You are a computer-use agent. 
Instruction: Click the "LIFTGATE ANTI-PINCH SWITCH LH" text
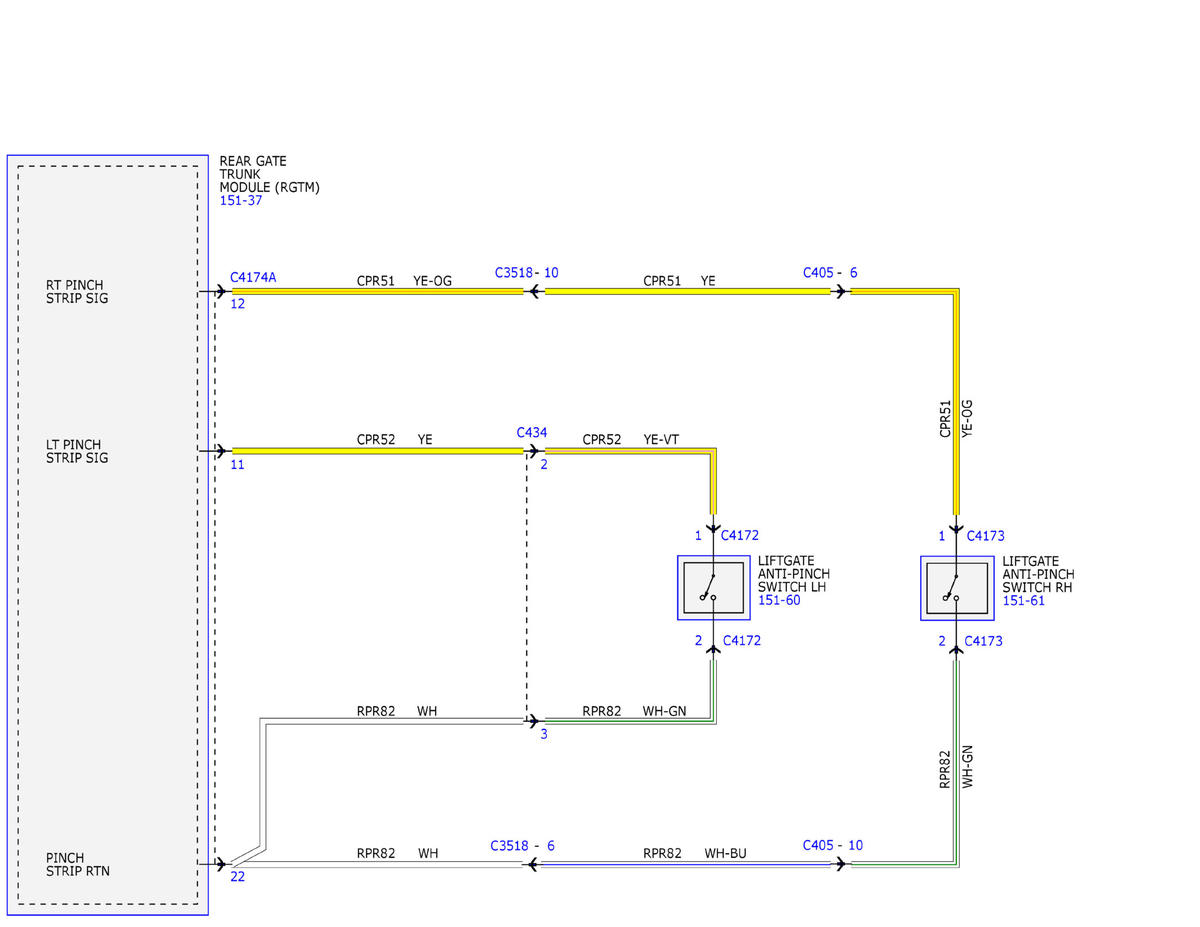[794, 575]
